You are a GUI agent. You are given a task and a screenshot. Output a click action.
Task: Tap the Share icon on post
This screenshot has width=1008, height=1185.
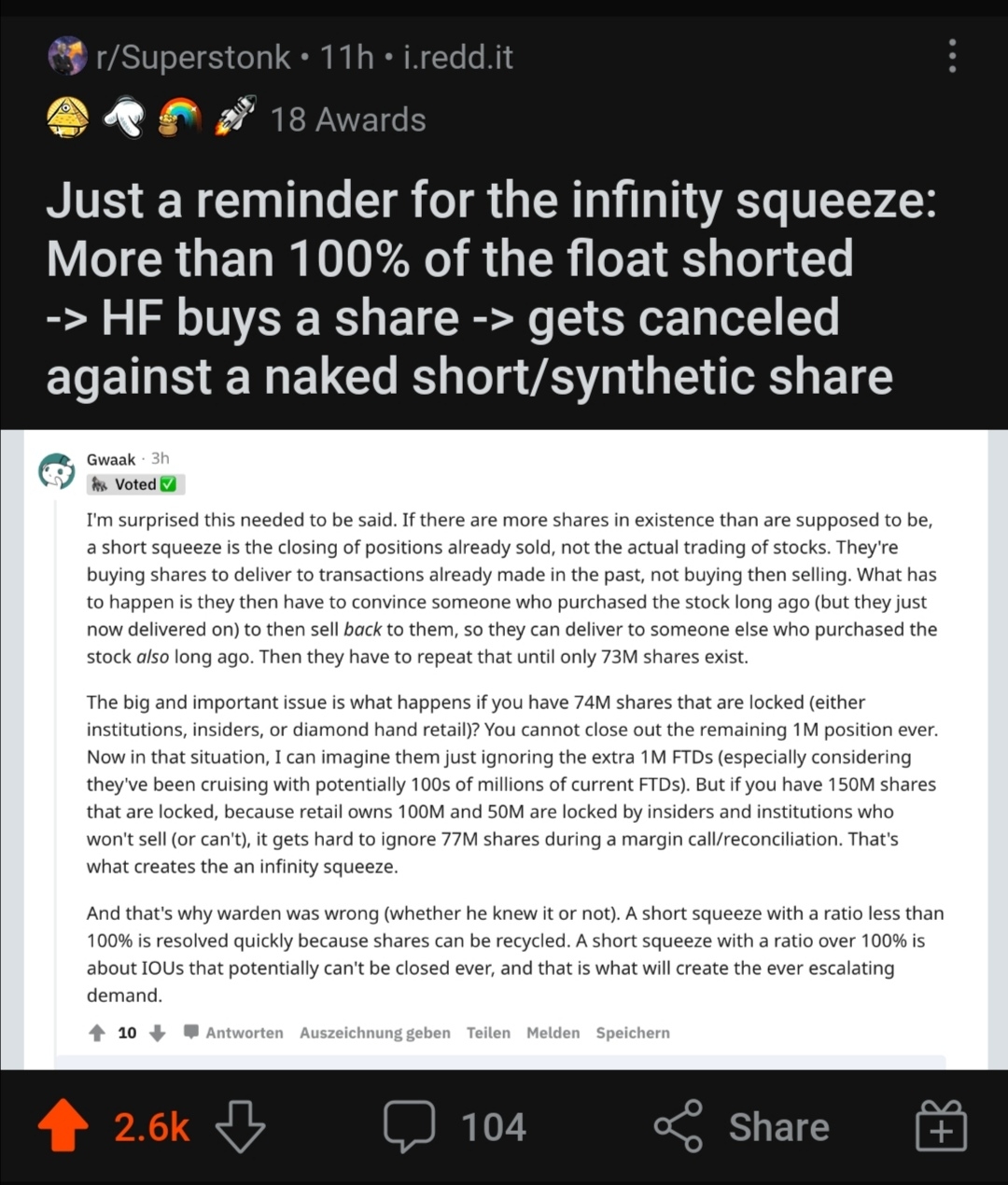coord(678,1126)
